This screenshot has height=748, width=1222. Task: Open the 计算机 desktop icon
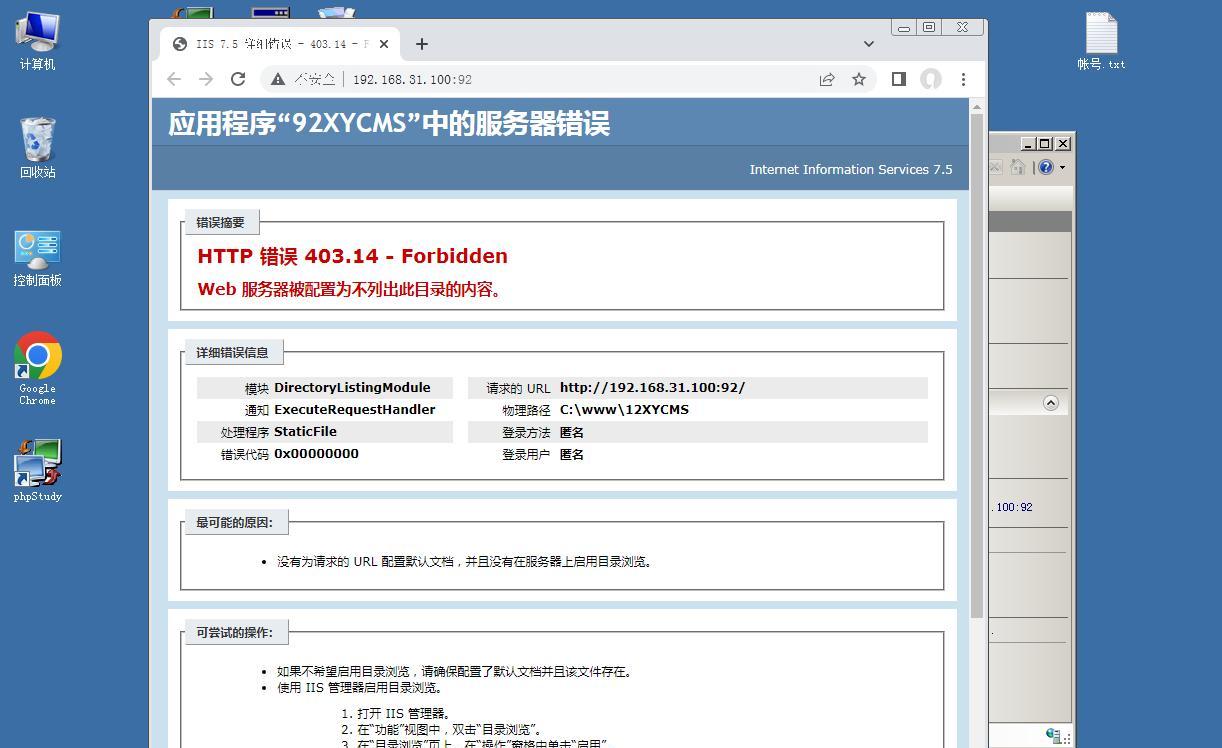37,40
